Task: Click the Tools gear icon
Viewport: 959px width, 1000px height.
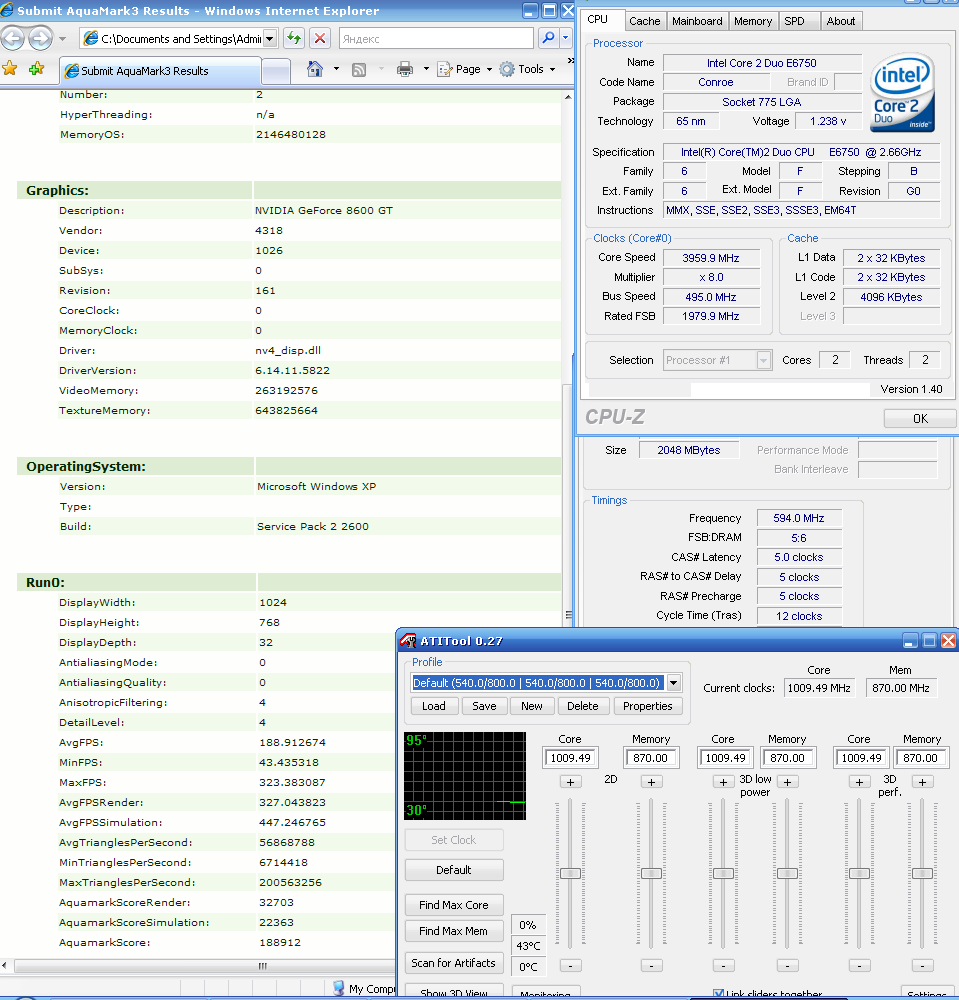Action: click(x=507, y=69)
